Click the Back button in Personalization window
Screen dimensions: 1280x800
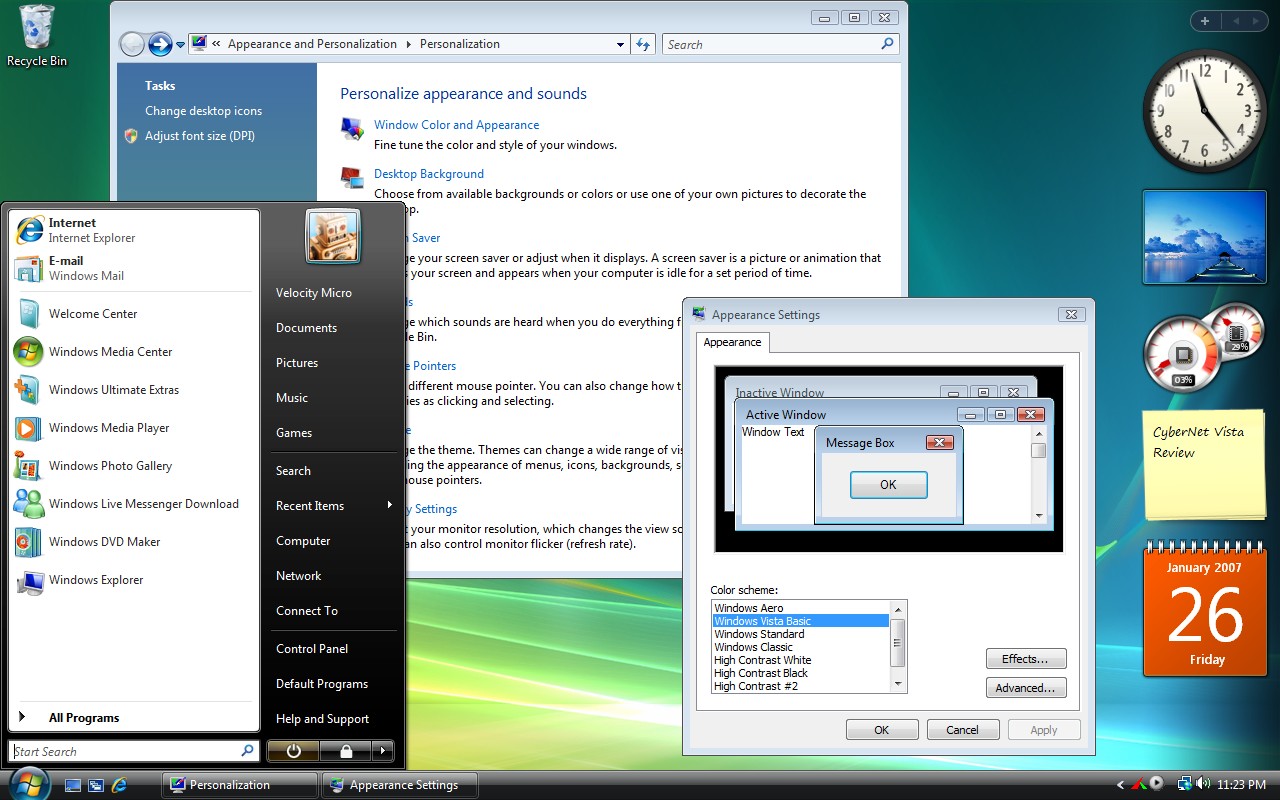131,44
